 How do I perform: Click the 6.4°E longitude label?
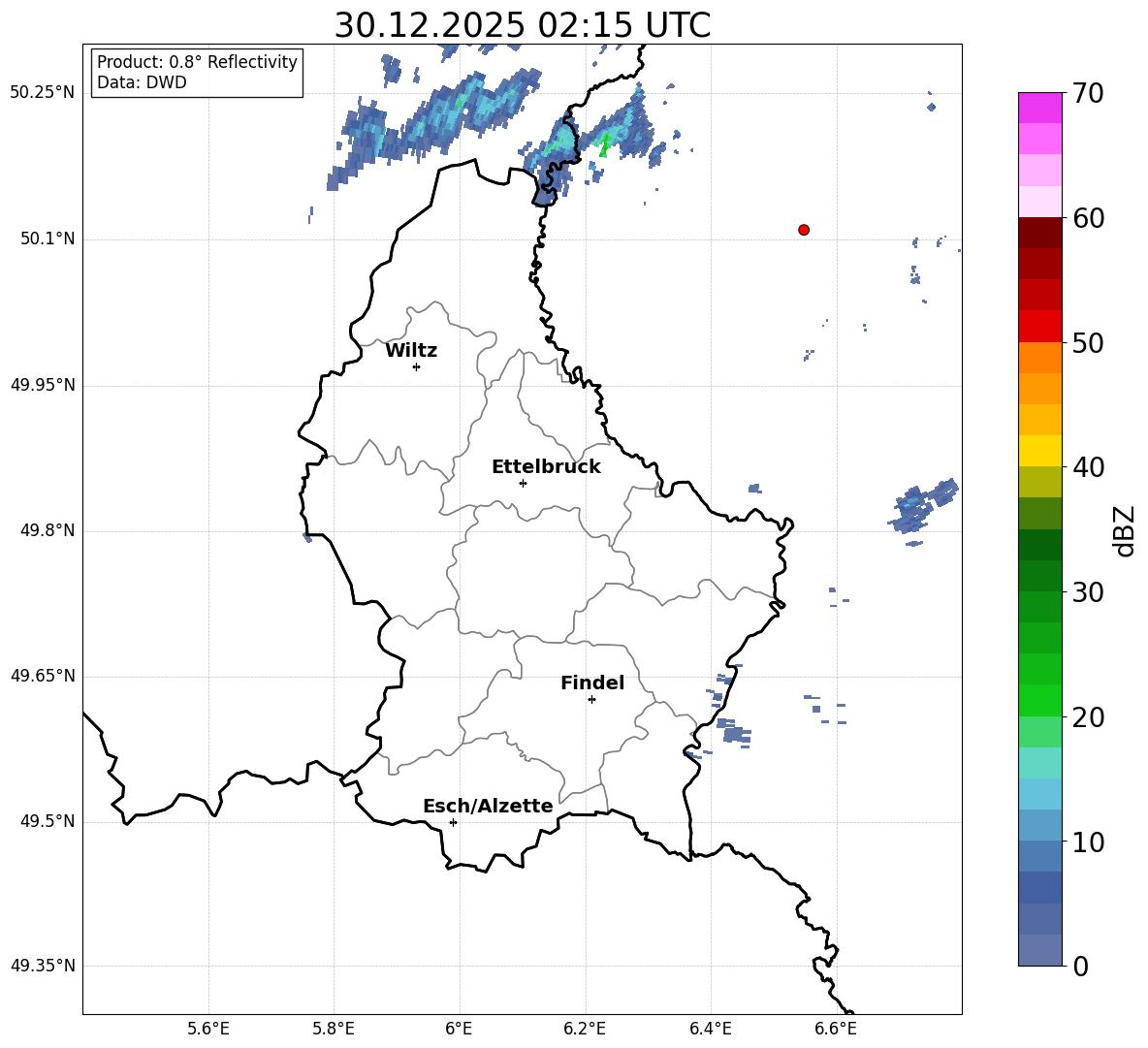(x=710, y=1029)
